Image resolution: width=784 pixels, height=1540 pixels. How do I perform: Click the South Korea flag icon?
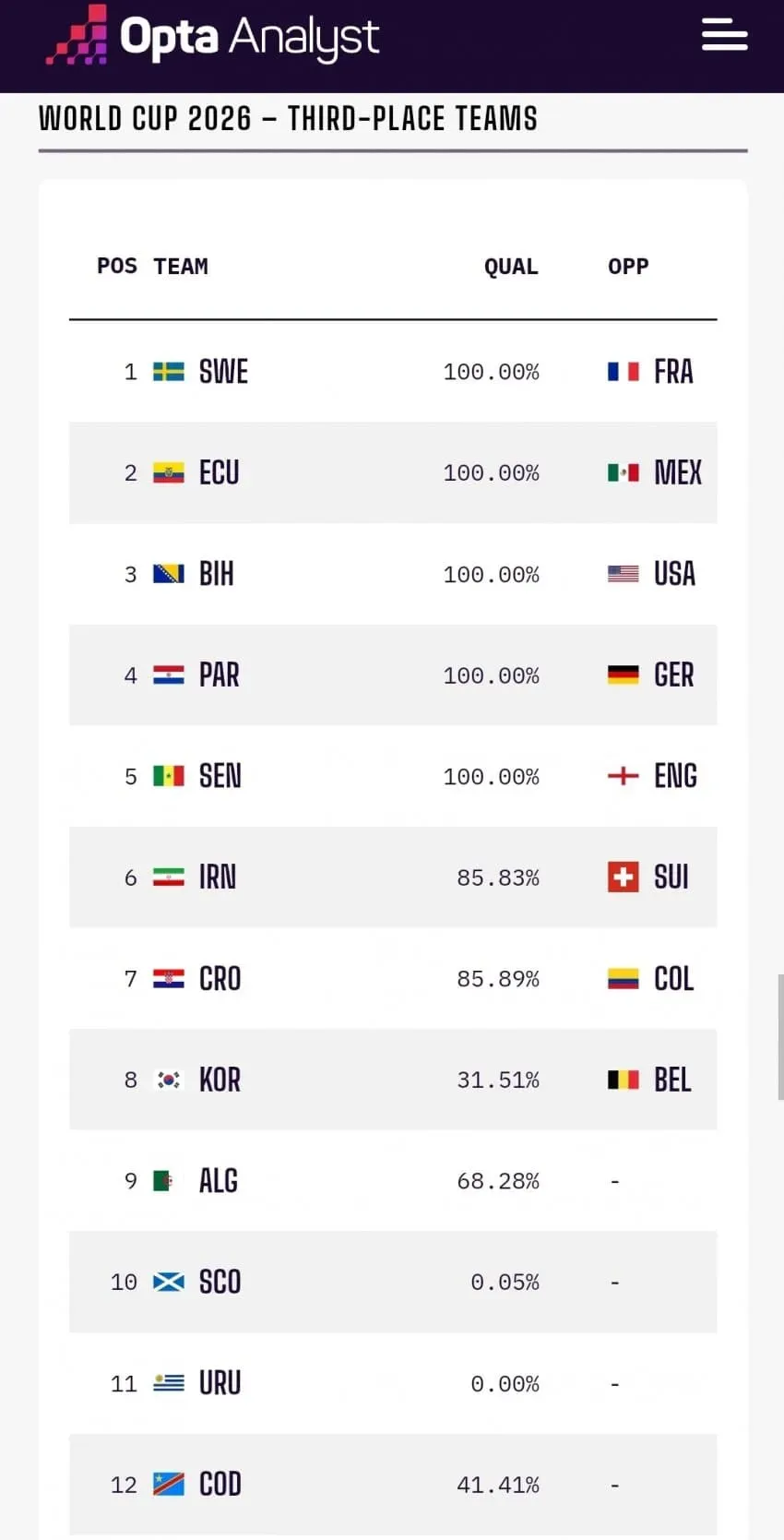168,1080
